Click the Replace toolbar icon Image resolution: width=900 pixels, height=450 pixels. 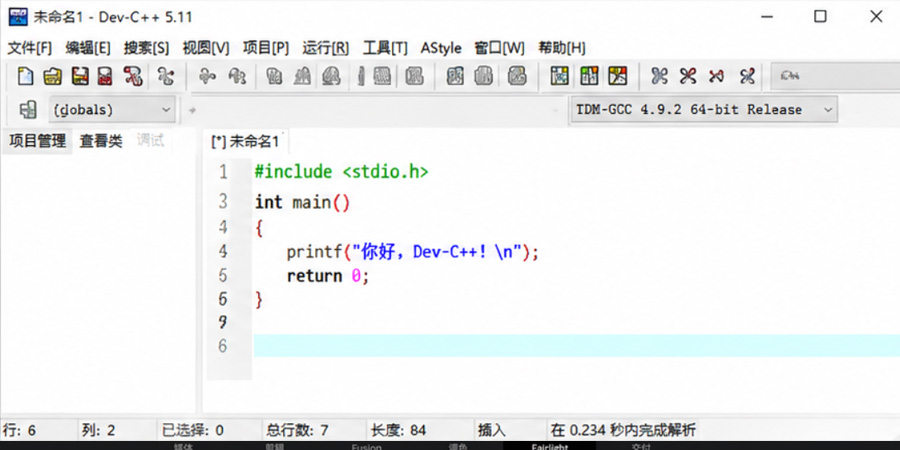pos(302,76)
